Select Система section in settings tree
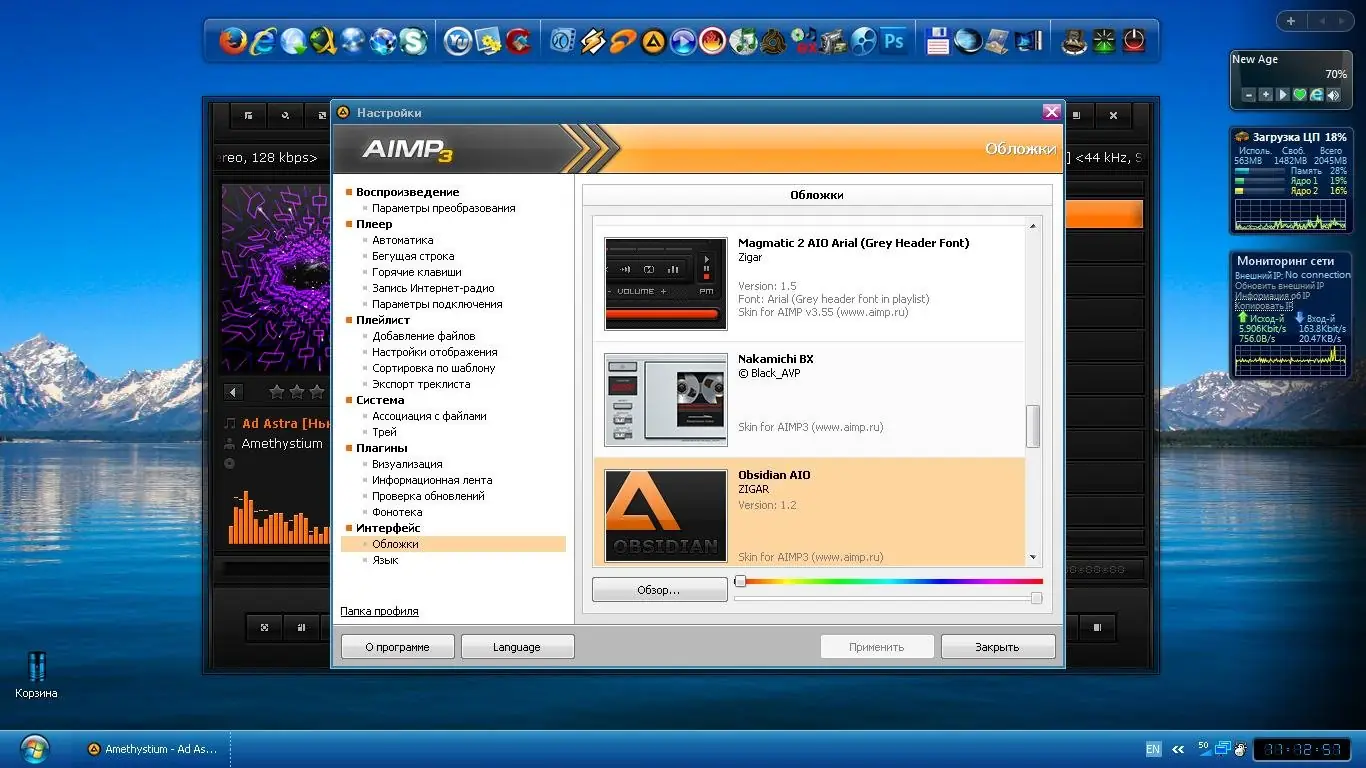 [380, 400]
